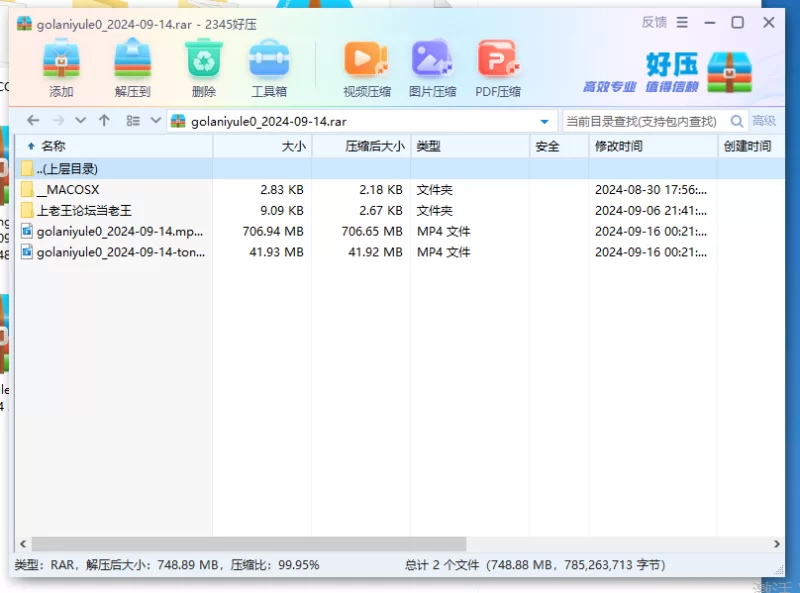Sort by 大小 column header
This screenshot has width=800, height=593.
262,146
